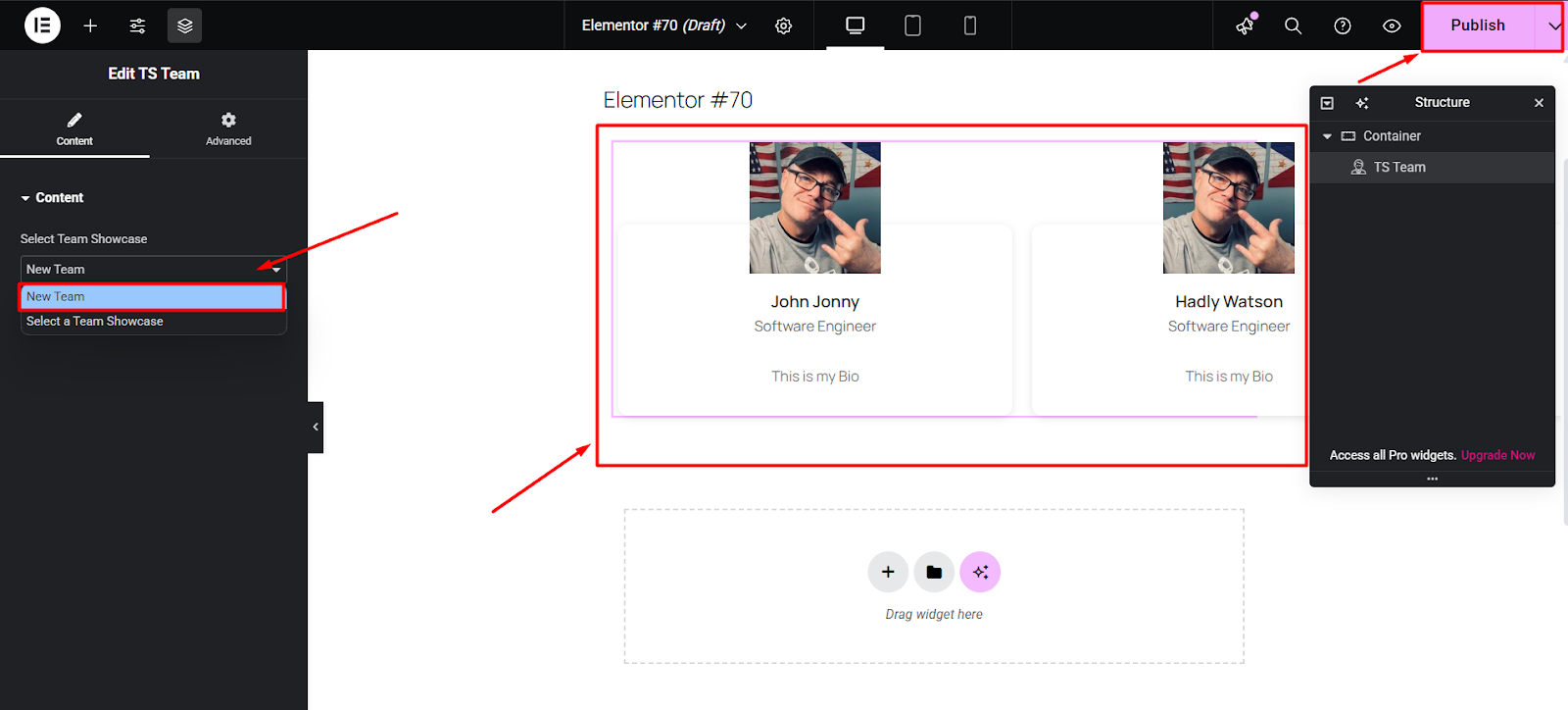Collapse the Container tree item
Viewport: 1568px width, 710px height.
click(x=1327, y=136)
